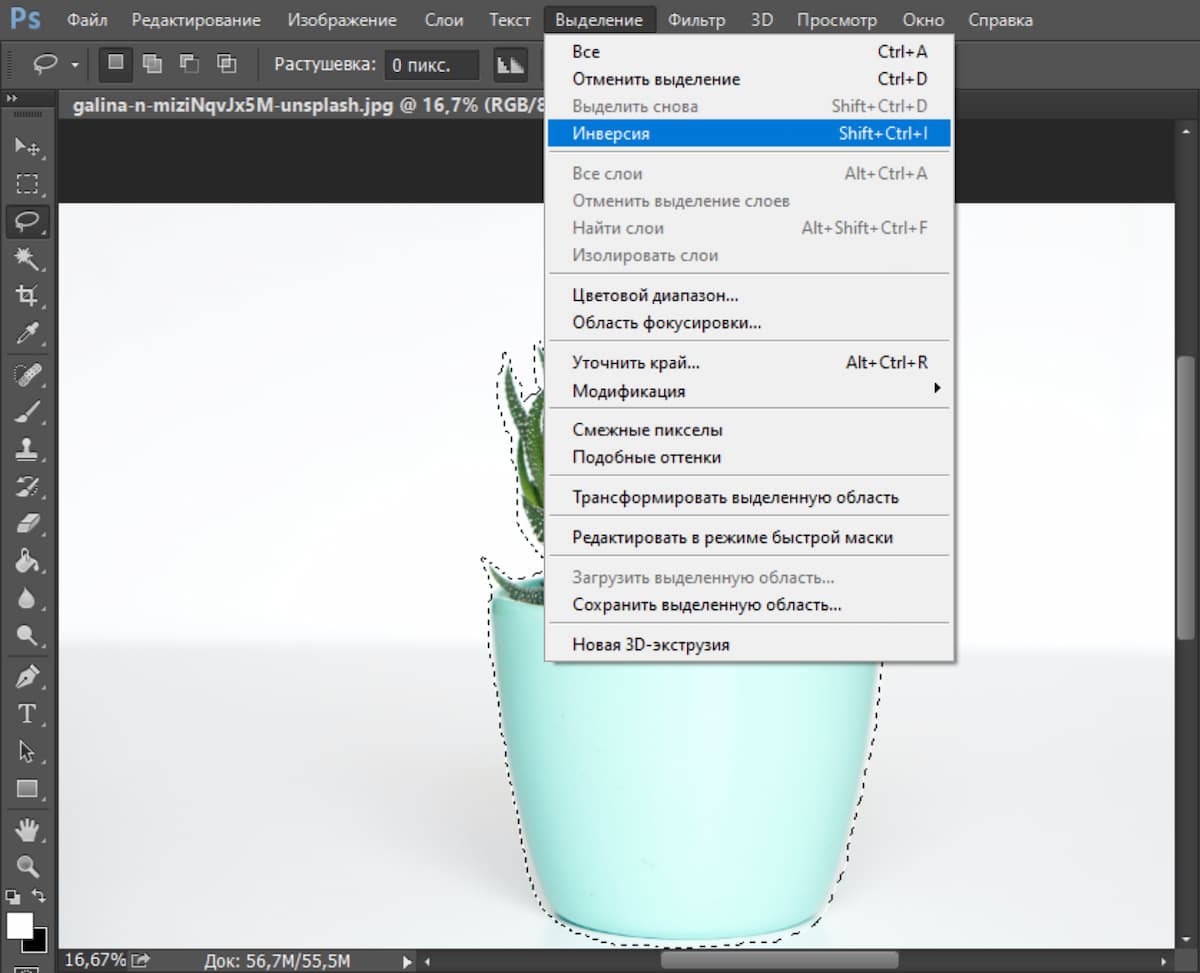Screen dimensions: 1200x973
Task: Click the white foreground color swatch
Action: point(20,926)
